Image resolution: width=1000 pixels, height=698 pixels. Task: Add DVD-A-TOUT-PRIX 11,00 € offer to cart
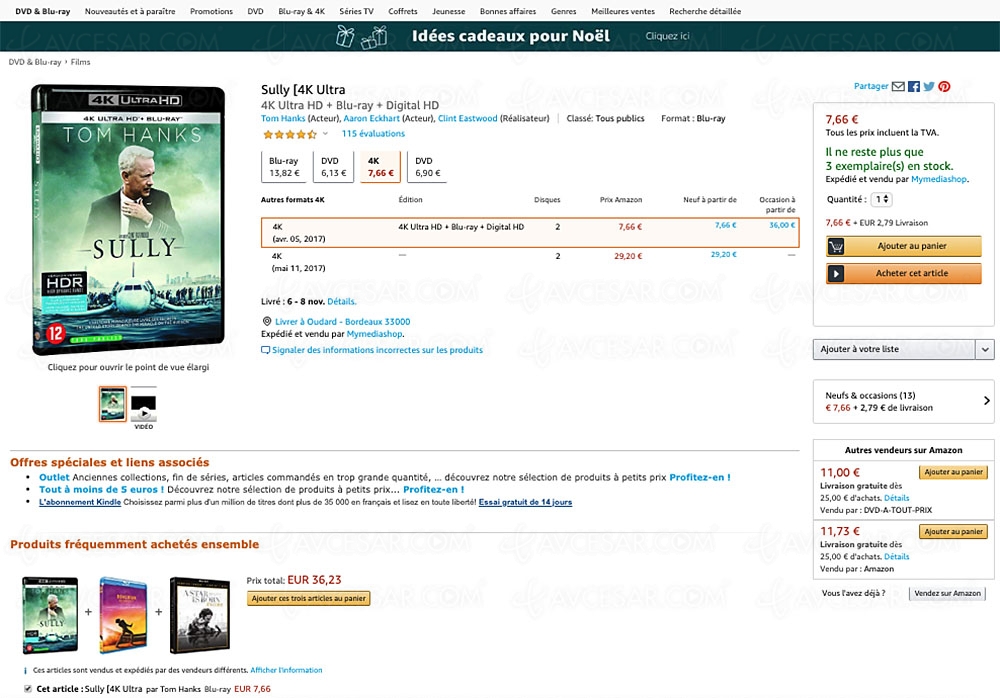pyautogui.click(x=953, y=472)
